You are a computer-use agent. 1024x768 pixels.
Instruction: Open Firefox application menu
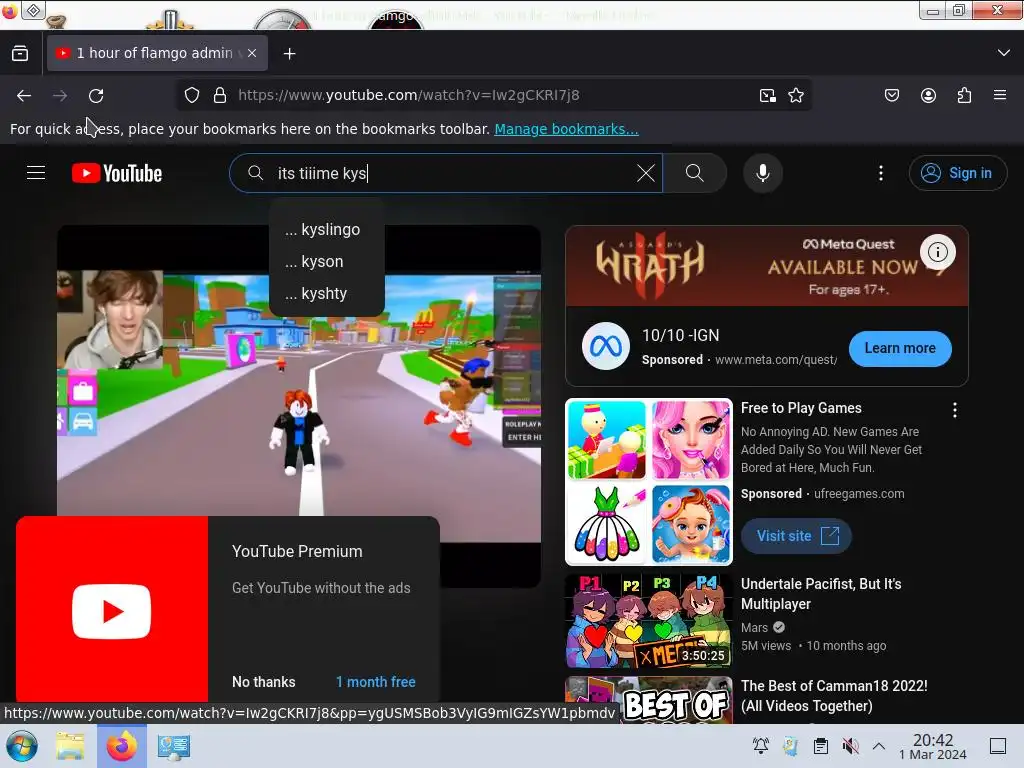tap(1000, 95)
